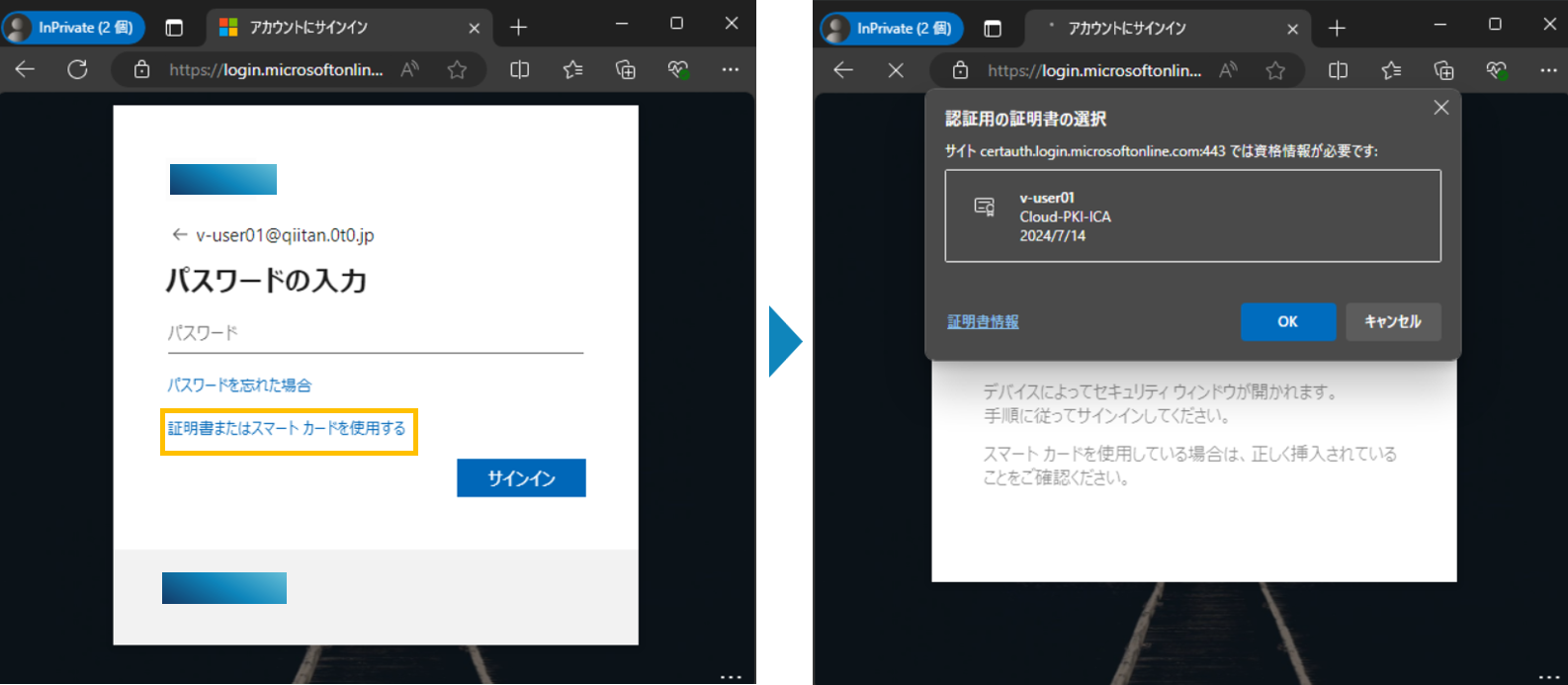Click the サインイン button
1568x685 pixels.
[x=521, y=477]
